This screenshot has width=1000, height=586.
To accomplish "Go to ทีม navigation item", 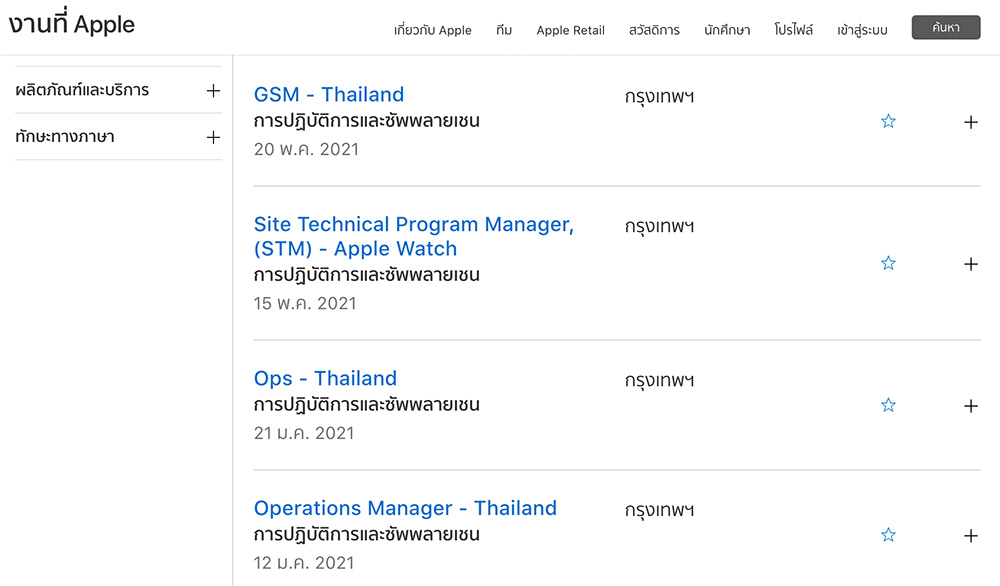I will point(504,30).
